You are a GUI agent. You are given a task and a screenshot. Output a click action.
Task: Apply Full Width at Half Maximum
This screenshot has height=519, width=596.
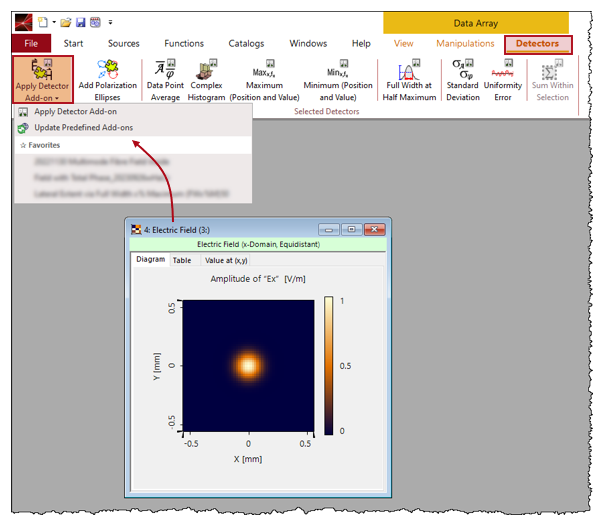click(409, 80)
